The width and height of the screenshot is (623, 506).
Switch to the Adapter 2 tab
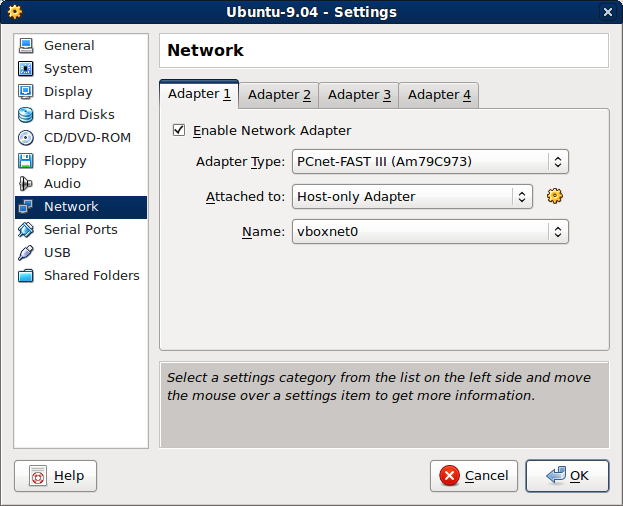tap(279, 95)
